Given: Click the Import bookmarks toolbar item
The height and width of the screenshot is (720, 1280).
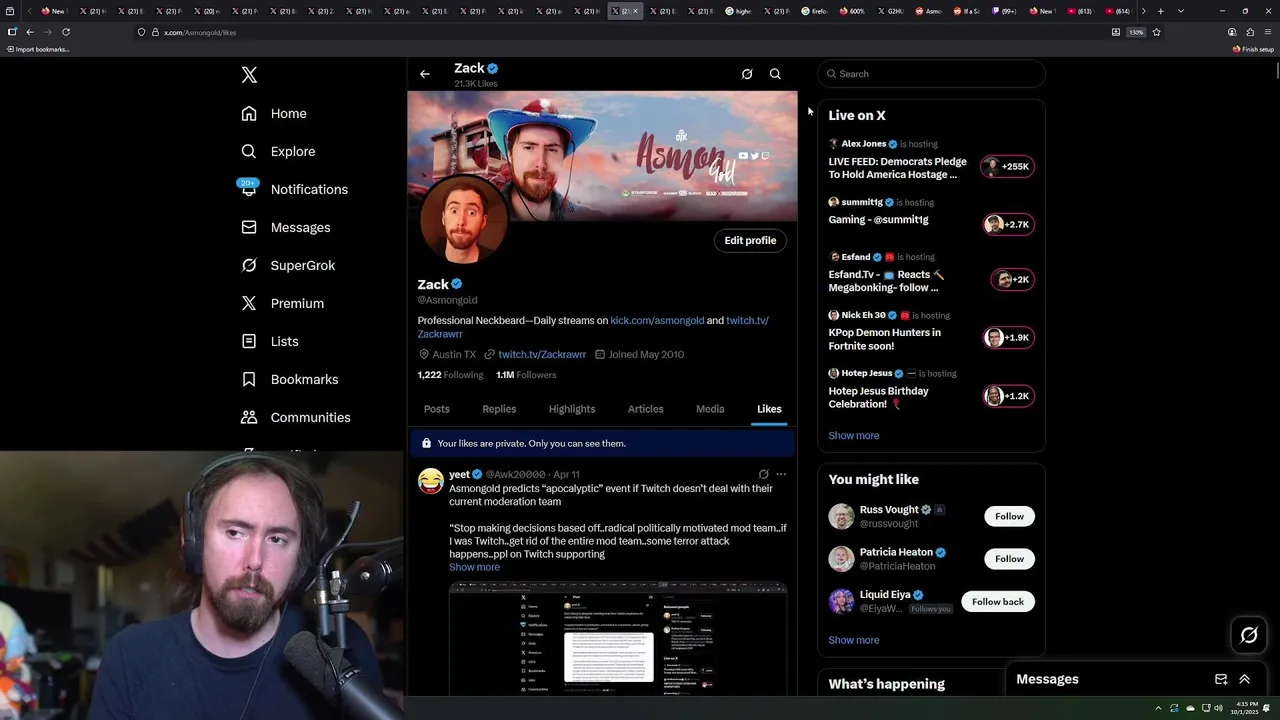Looking at the screenshot, I should [38, 49].
